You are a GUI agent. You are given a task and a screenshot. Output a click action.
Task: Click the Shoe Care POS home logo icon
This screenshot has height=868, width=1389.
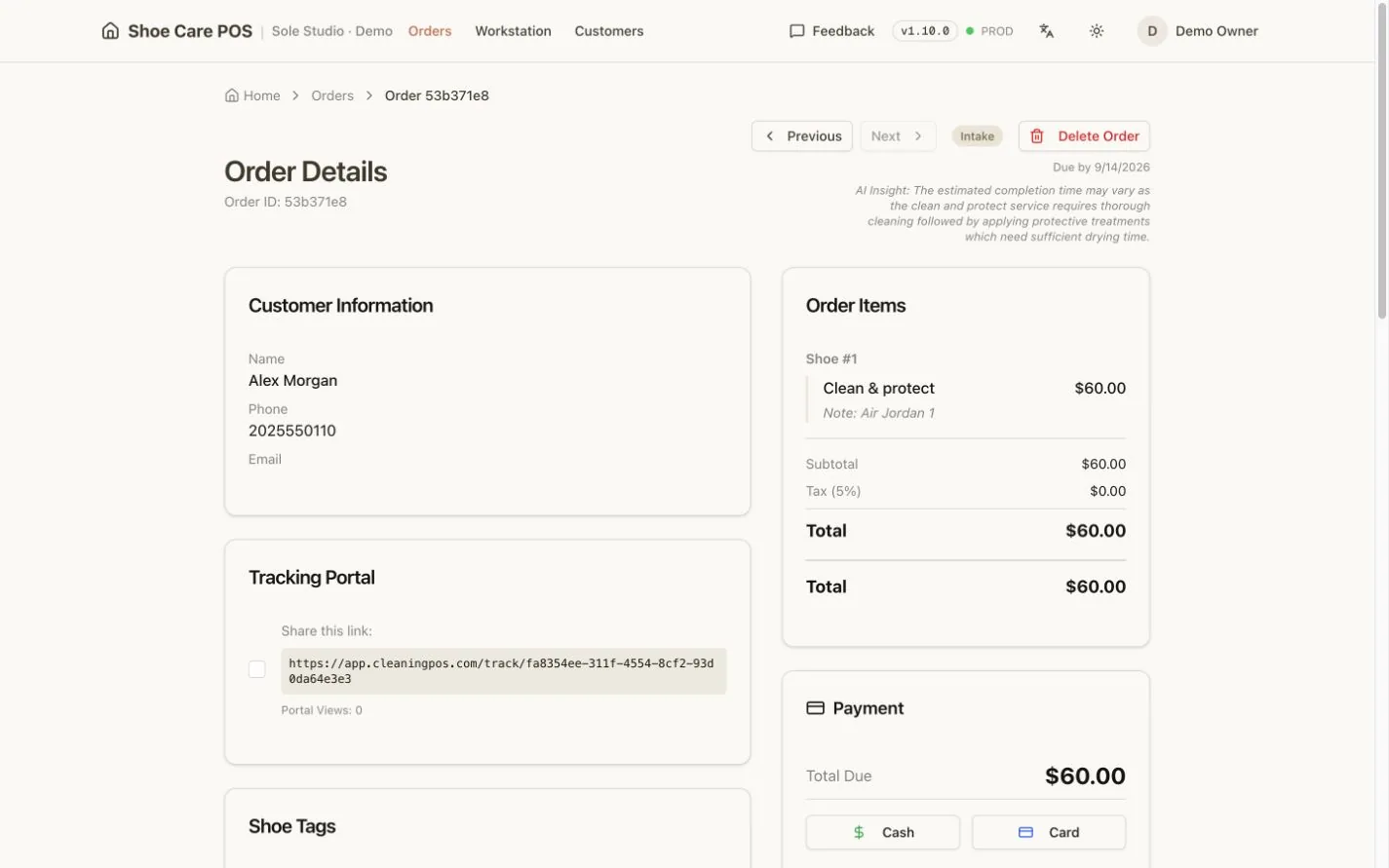click(110, 31)
